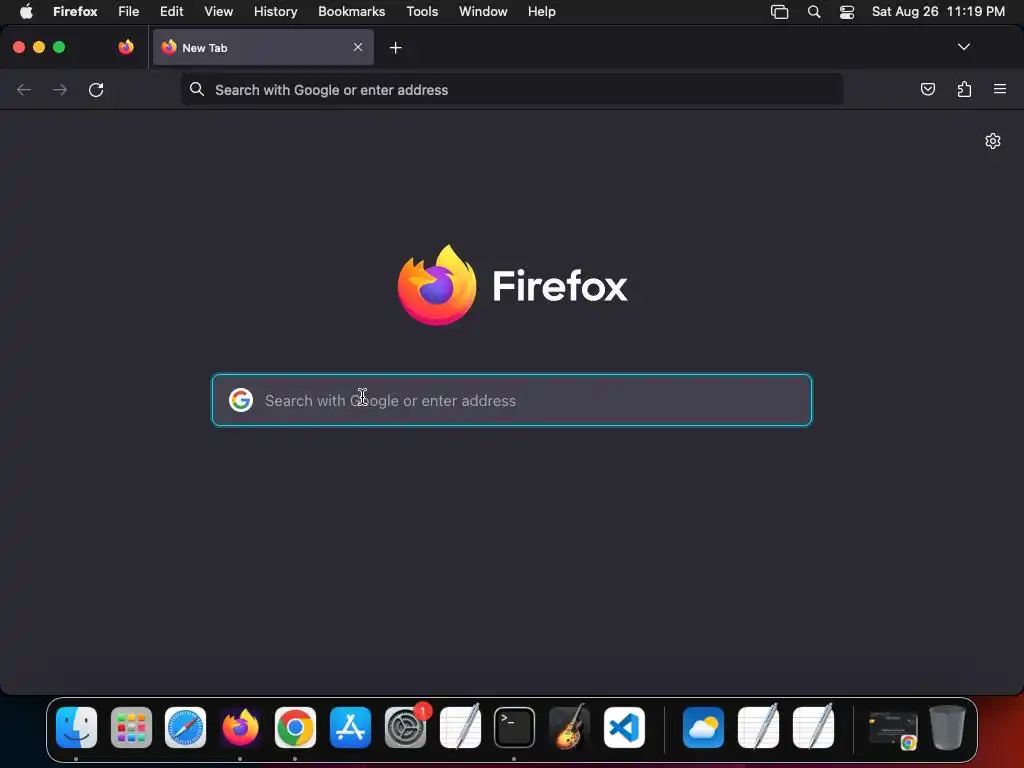The image size is (1024, 768).
Task: Open Visual Studio Code from the Dock
Action: click(x=624, y=727)
